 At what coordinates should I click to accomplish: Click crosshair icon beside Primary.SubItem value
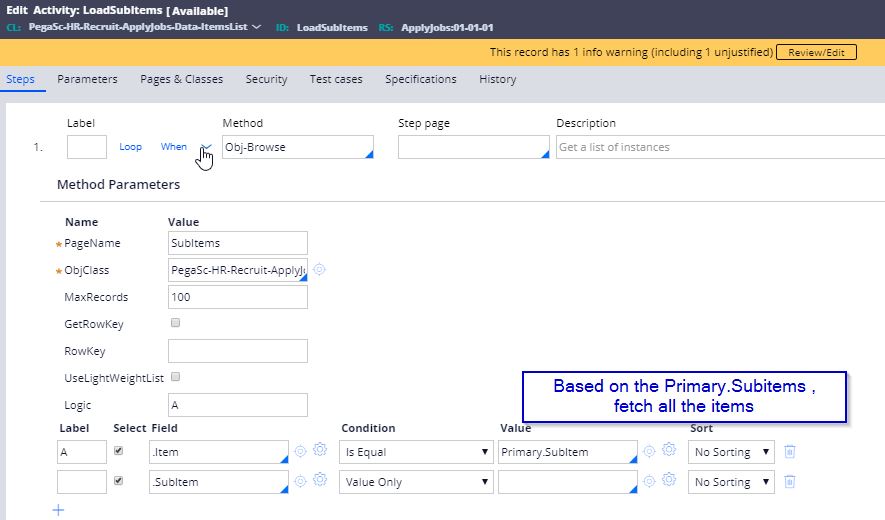tap(649, 451)
